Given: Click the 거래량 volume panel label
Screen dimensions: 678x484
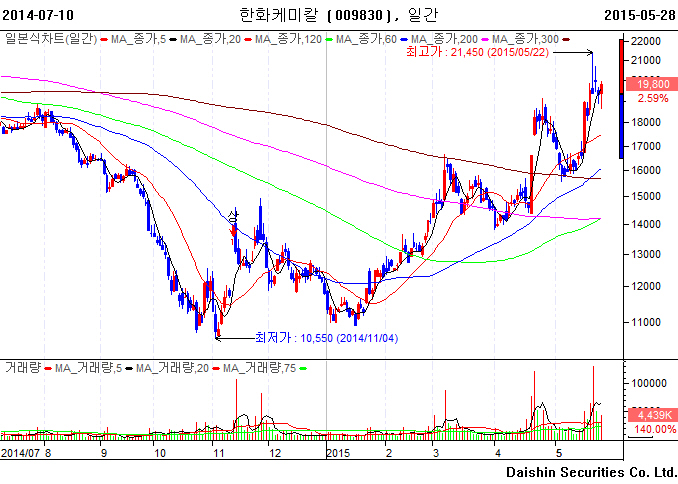Looking at the screenshot, I should [x=22, y=368].
